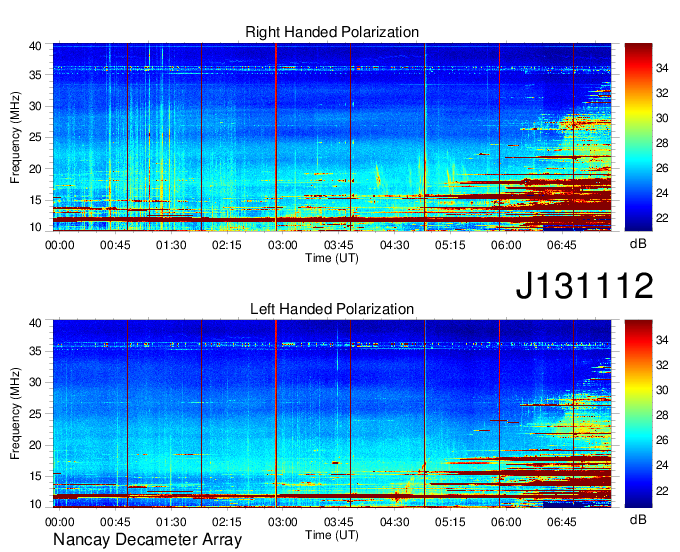
Task: Click the right-handed polarization spectrogram image
Action: click(332, 137)
